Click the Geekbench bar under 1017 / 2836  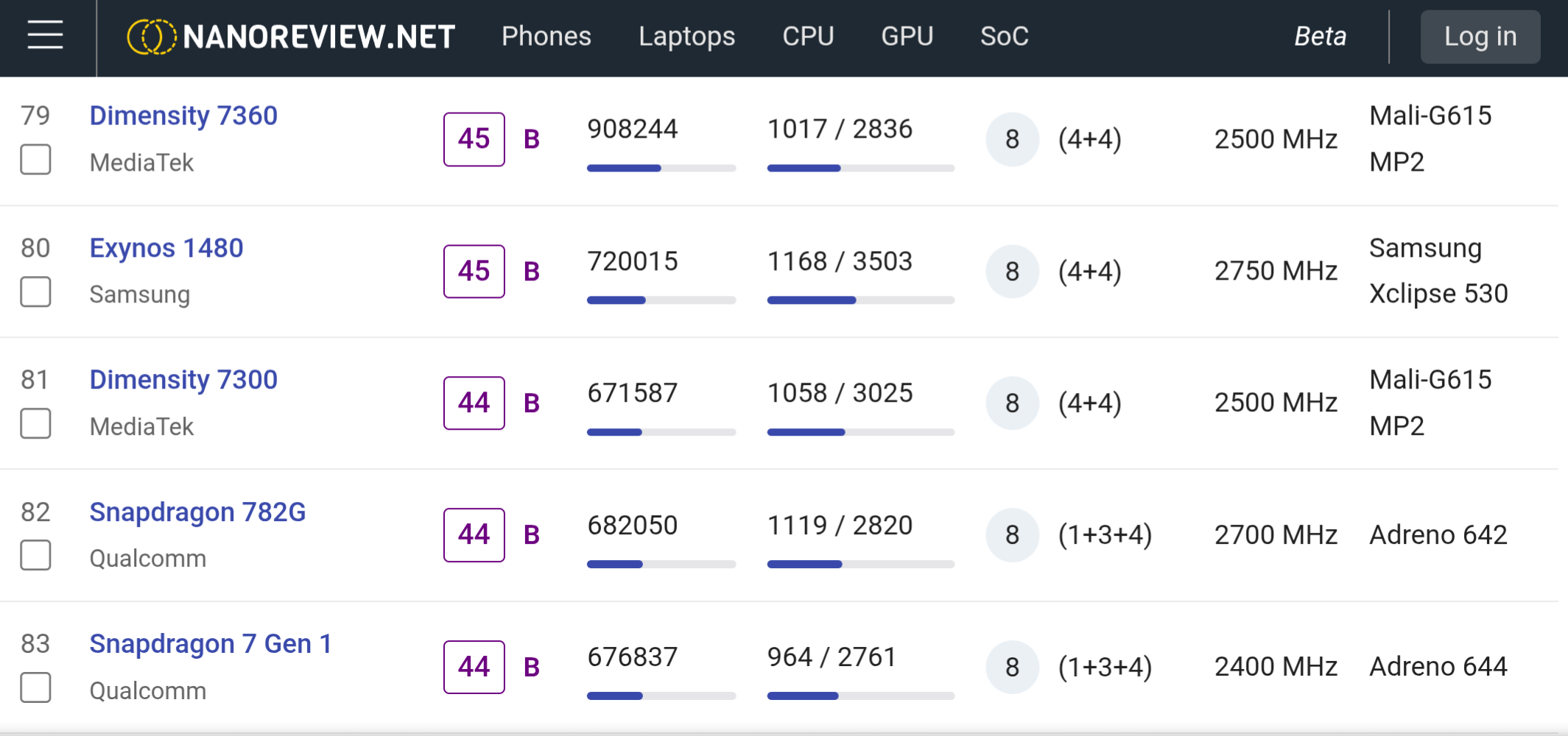[861, 168]
